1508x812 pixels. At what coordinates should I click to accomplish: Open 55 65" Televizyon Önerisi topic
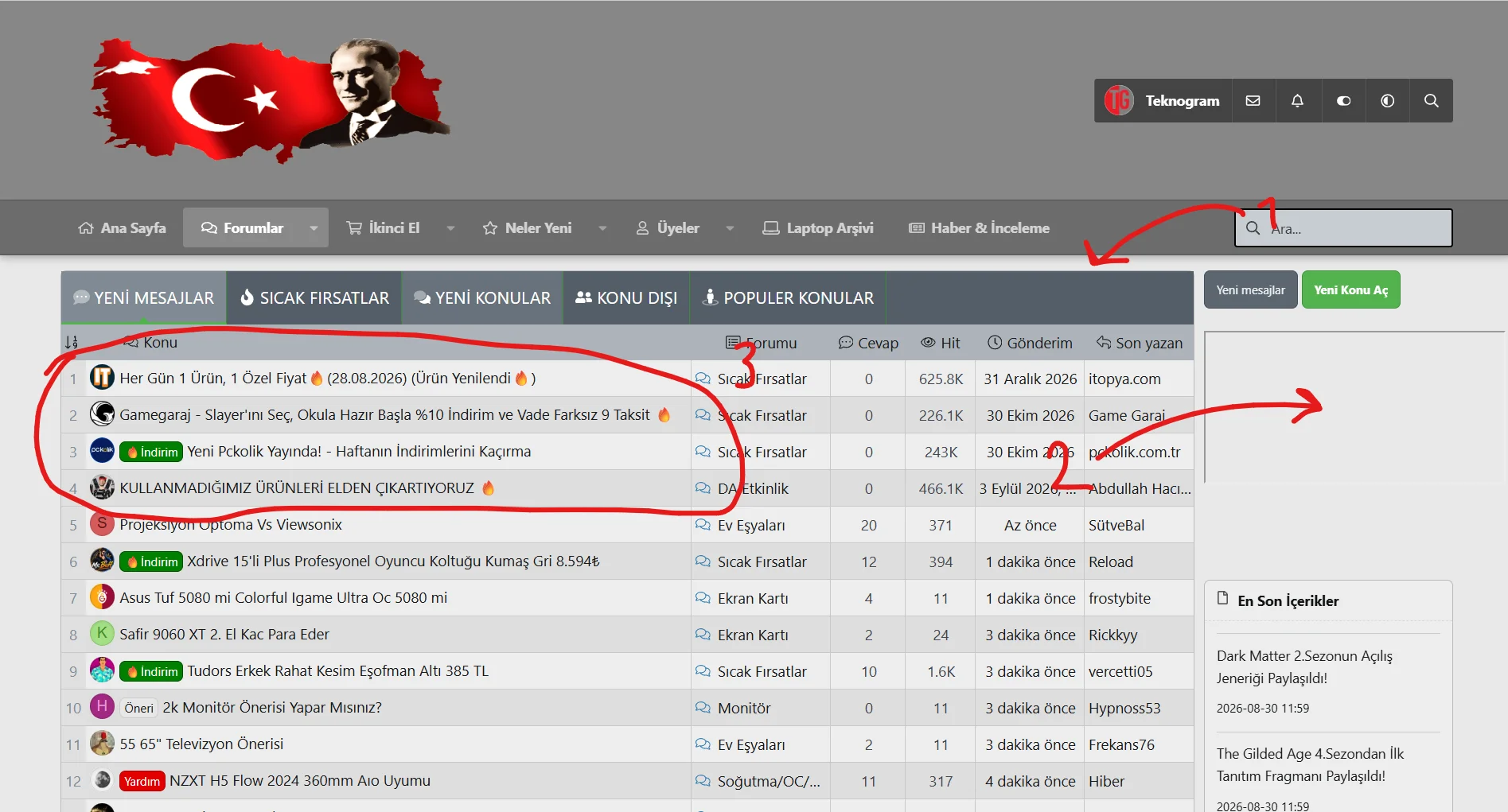coord(201,744)
